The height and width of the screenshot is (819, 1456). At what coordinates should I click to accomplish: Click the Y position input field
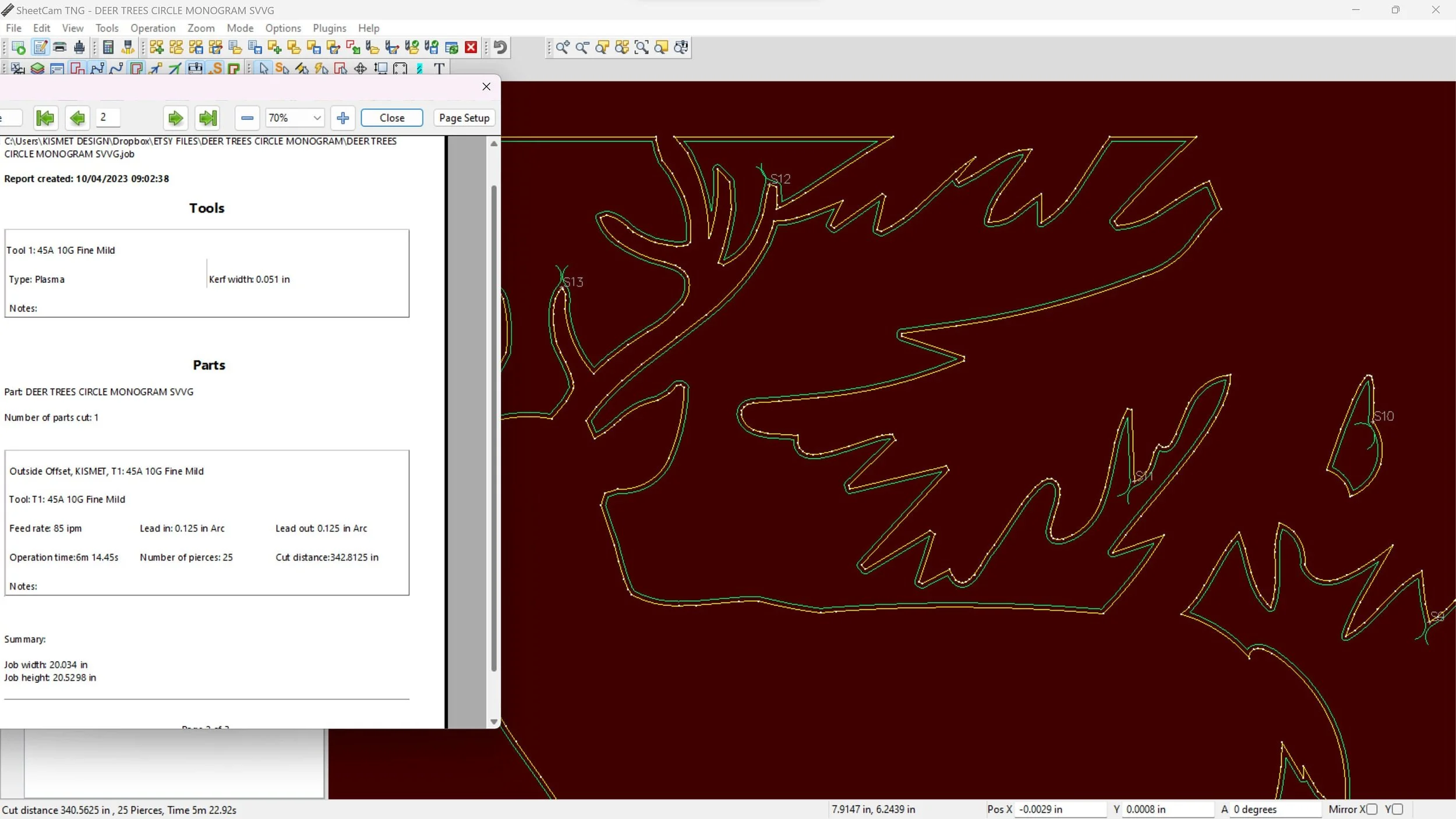[1168, 809]
